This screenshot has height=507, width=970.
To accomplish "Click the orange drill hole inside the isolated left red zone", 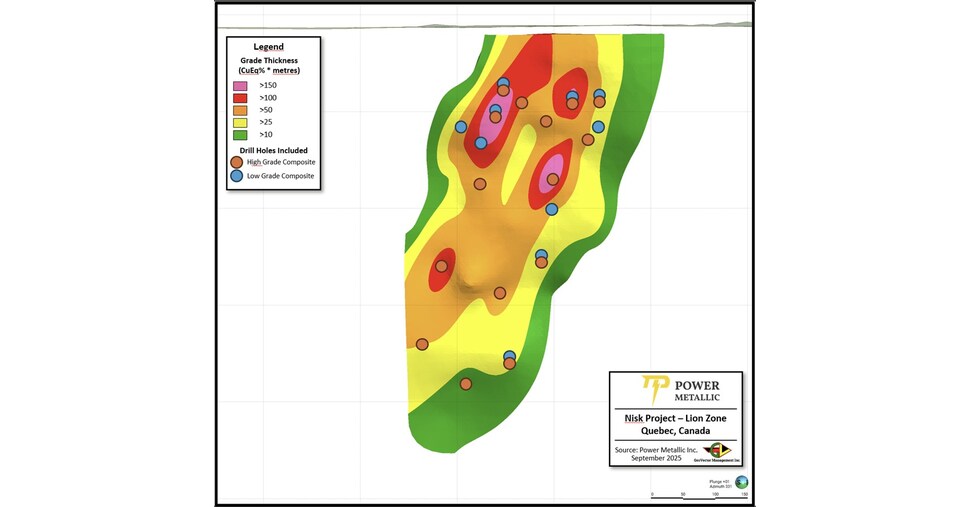I will click(x=441, y=266).
